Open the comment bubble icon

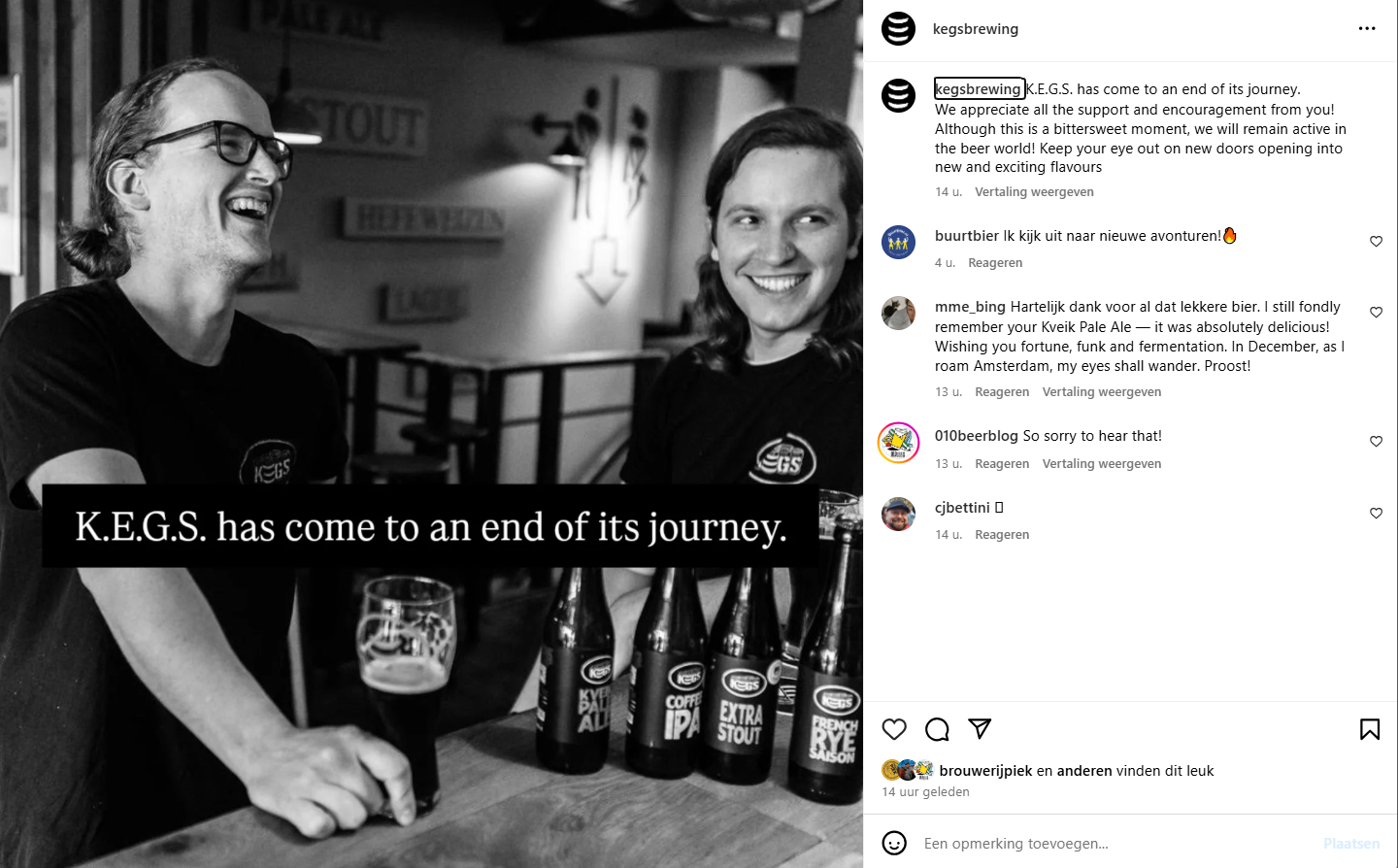click(x=937, y=729)
